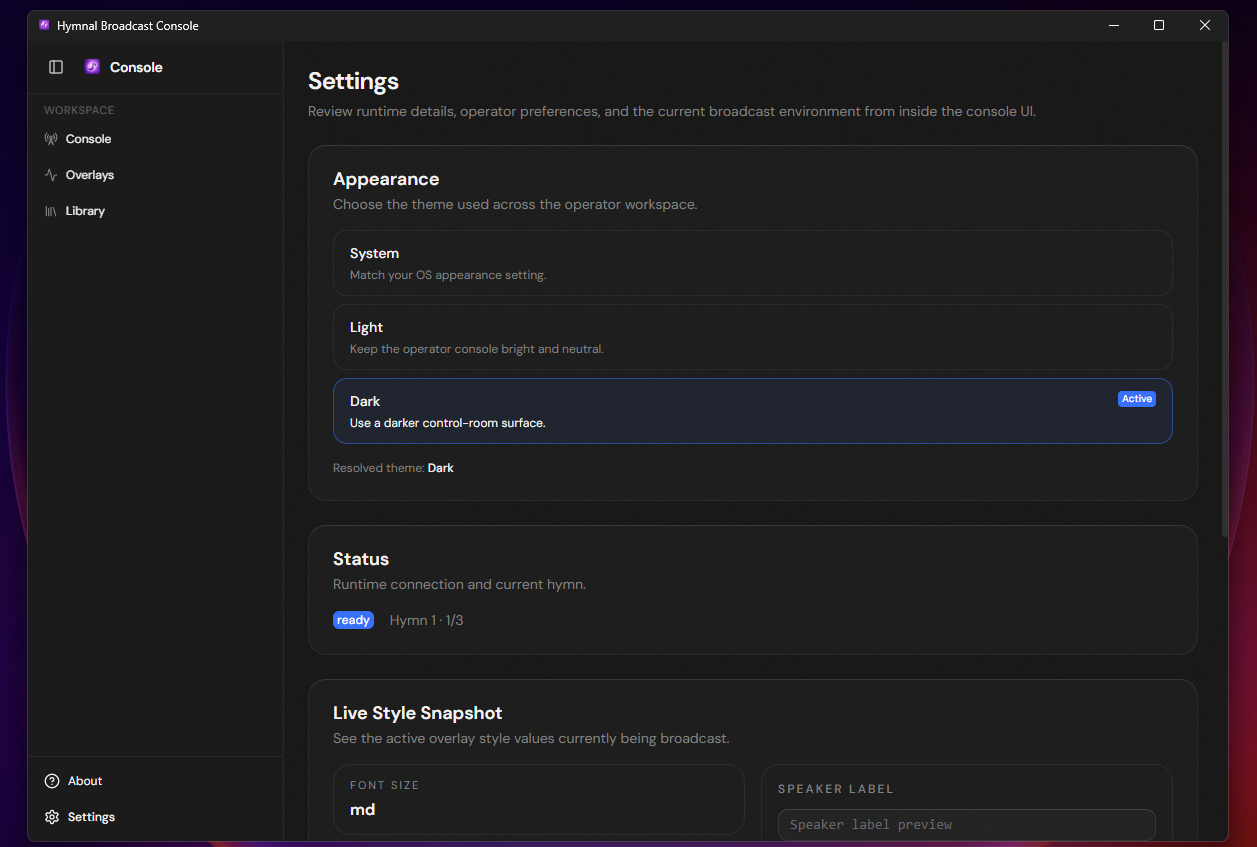The image size is (1257, 847).
Task: Click the Status section heading
Action: [361, 559]
